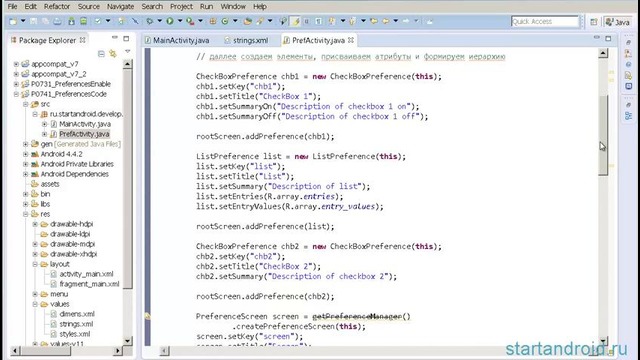Screen dimensions: 640x360
Task: Click Package Explorer horizontal scroll right arrow
Action: pos(118,350)
